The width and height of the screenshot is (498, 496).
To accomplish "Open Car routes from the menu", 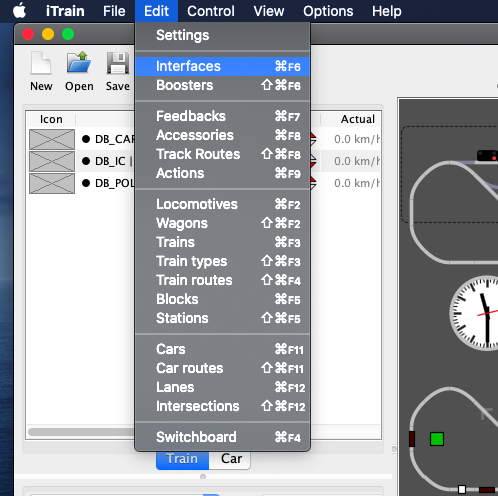I will tap(222, 368).
